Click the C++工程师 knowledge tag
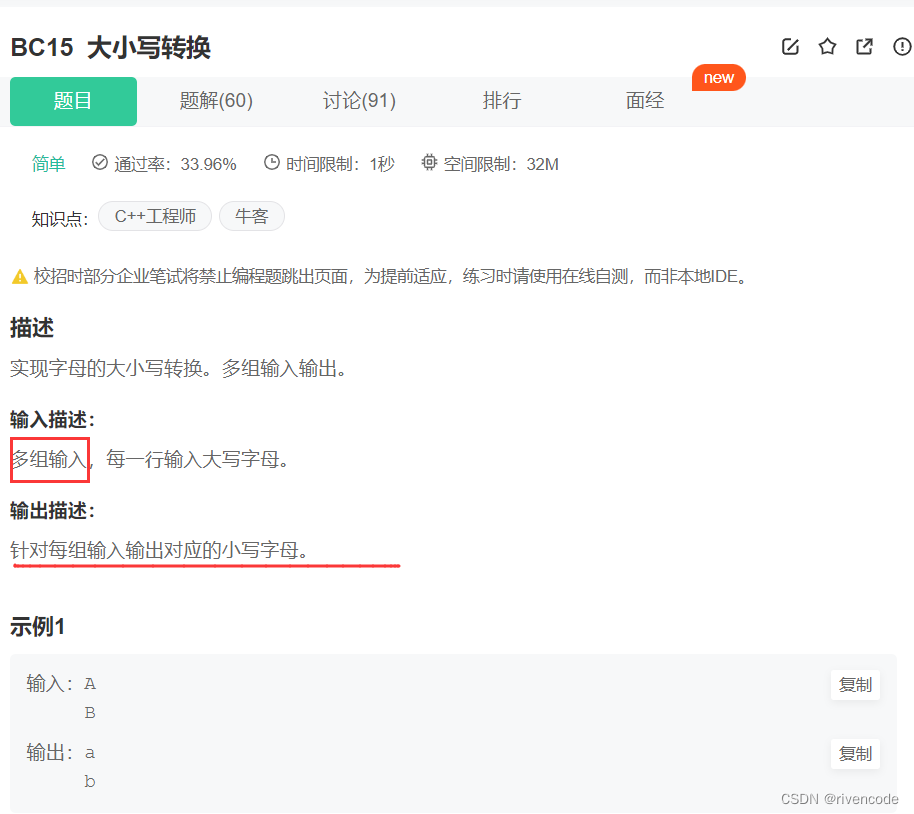Viewport: 914px width, 814px height. 155,216
